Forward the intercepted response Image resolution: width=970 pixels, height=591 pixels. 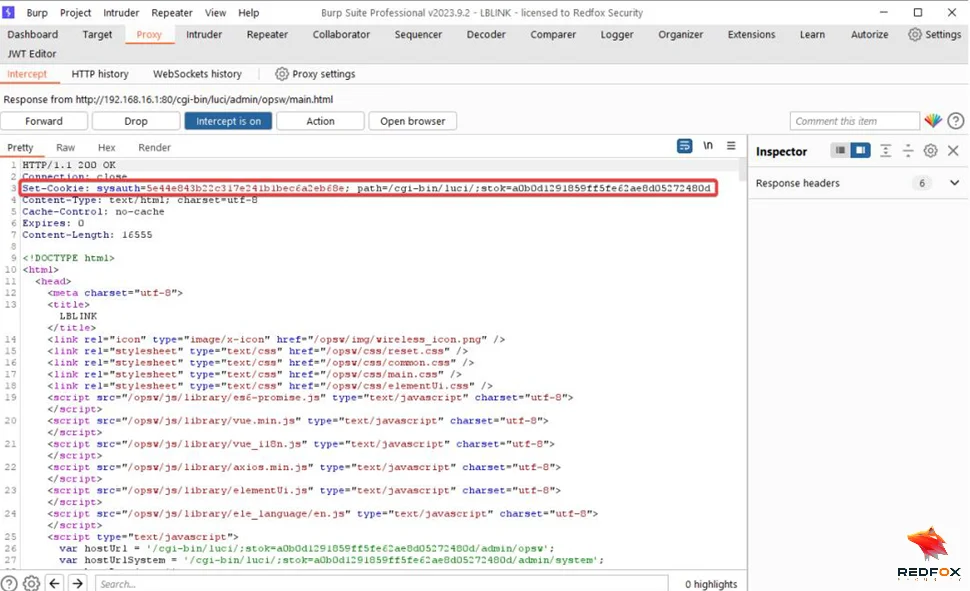44,120
